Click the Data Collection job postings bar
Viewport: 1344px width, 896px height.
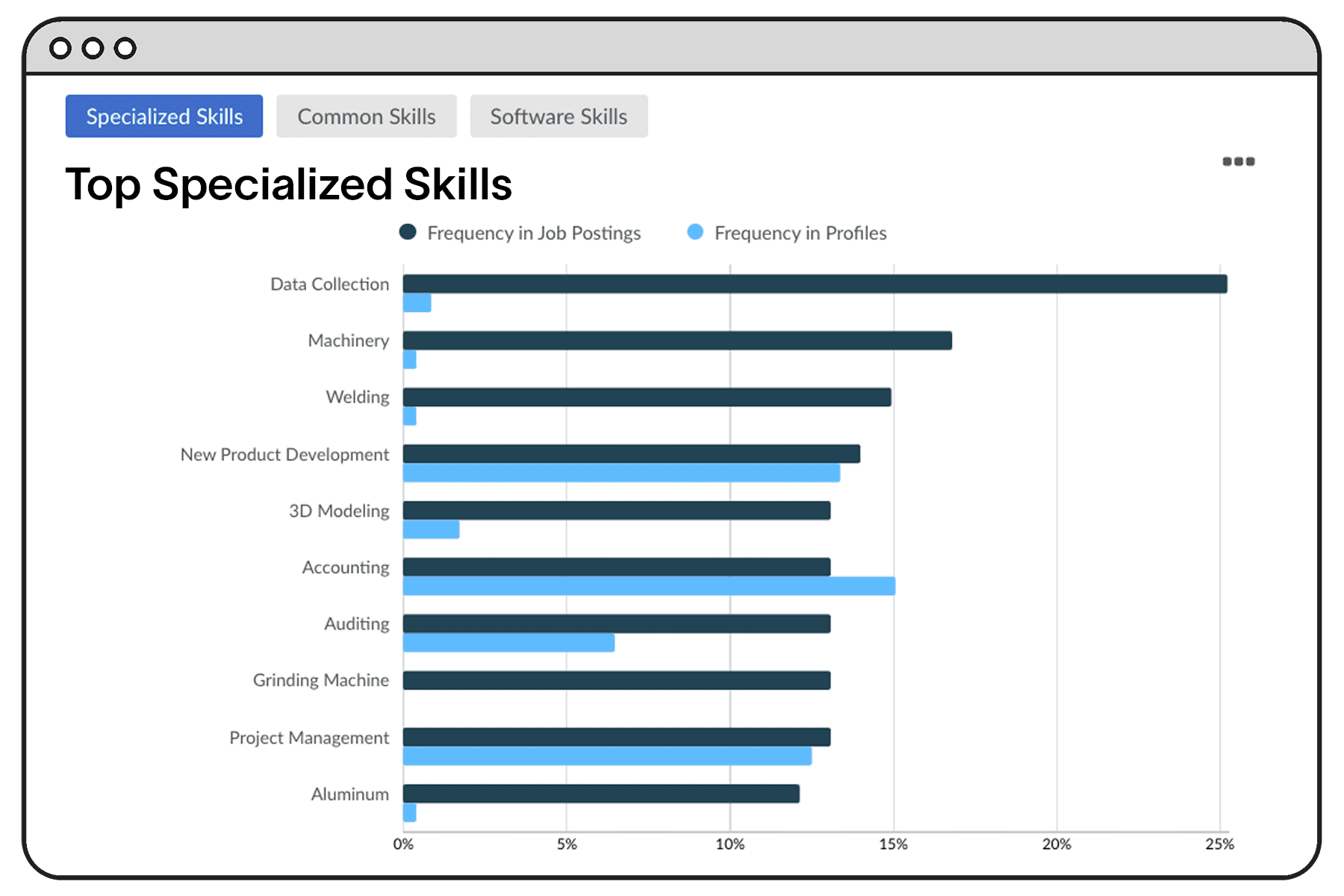[x=815, y=284]
